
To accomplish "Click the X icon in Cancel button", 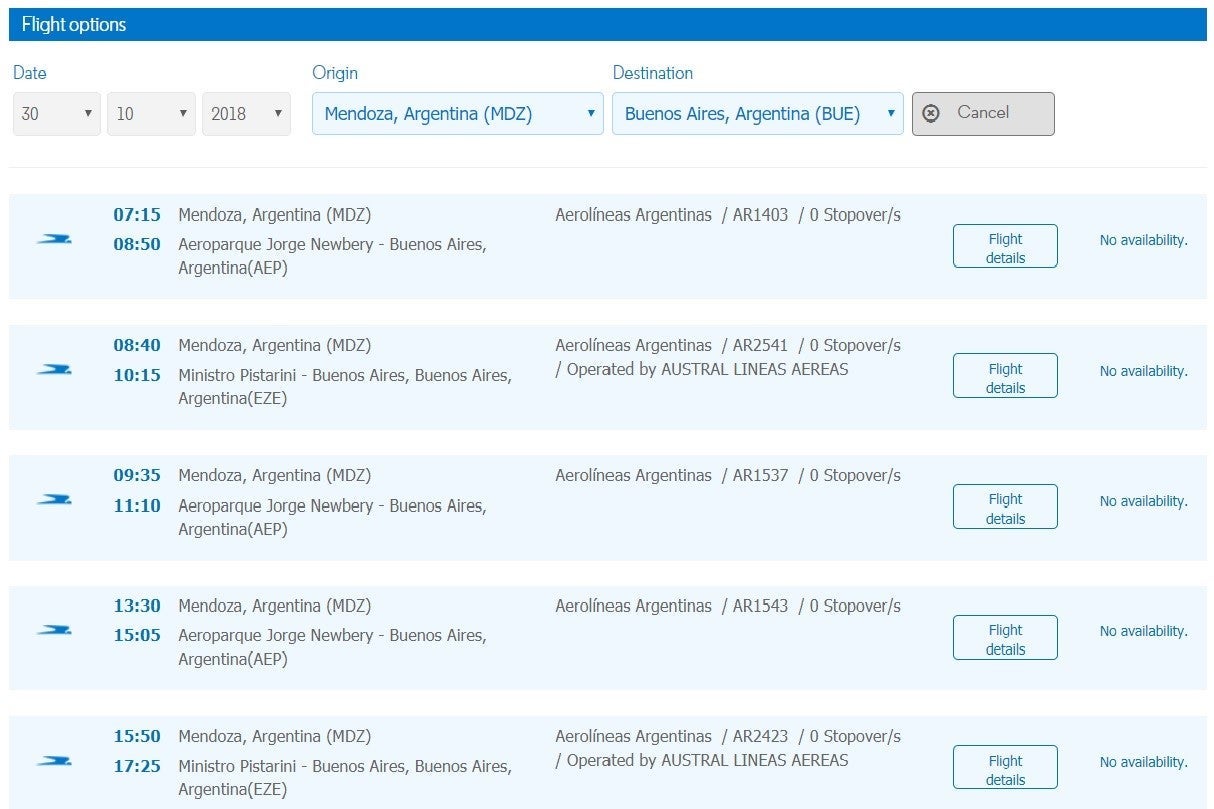I will pos(931,113).
